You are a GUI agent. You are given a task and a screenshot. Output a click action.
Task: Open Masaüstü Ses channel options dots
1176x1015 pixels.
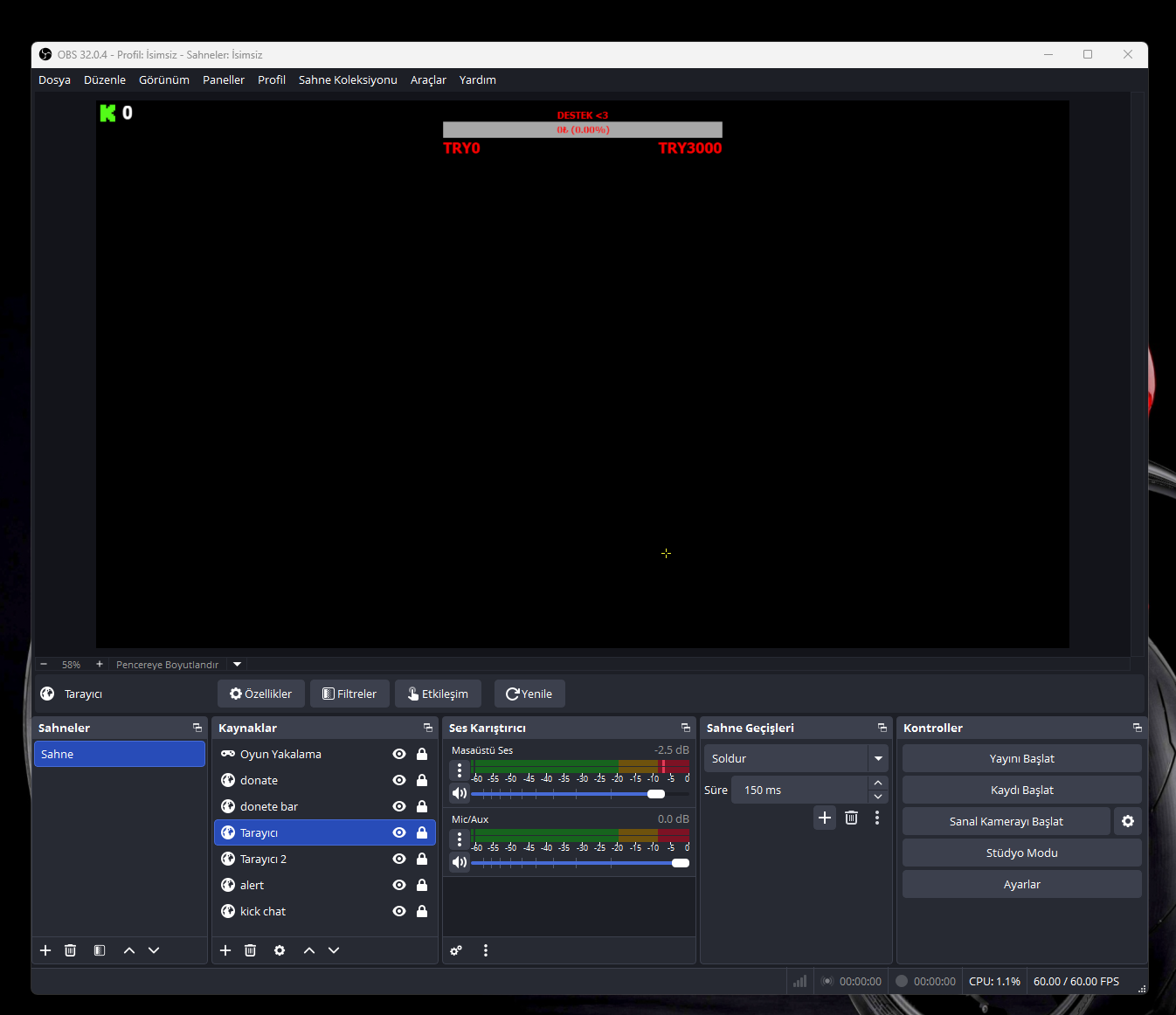click(x=460, y=770)
